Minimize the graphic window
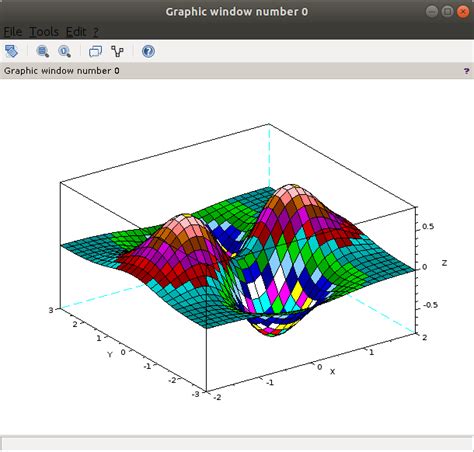 click(432, 12)
